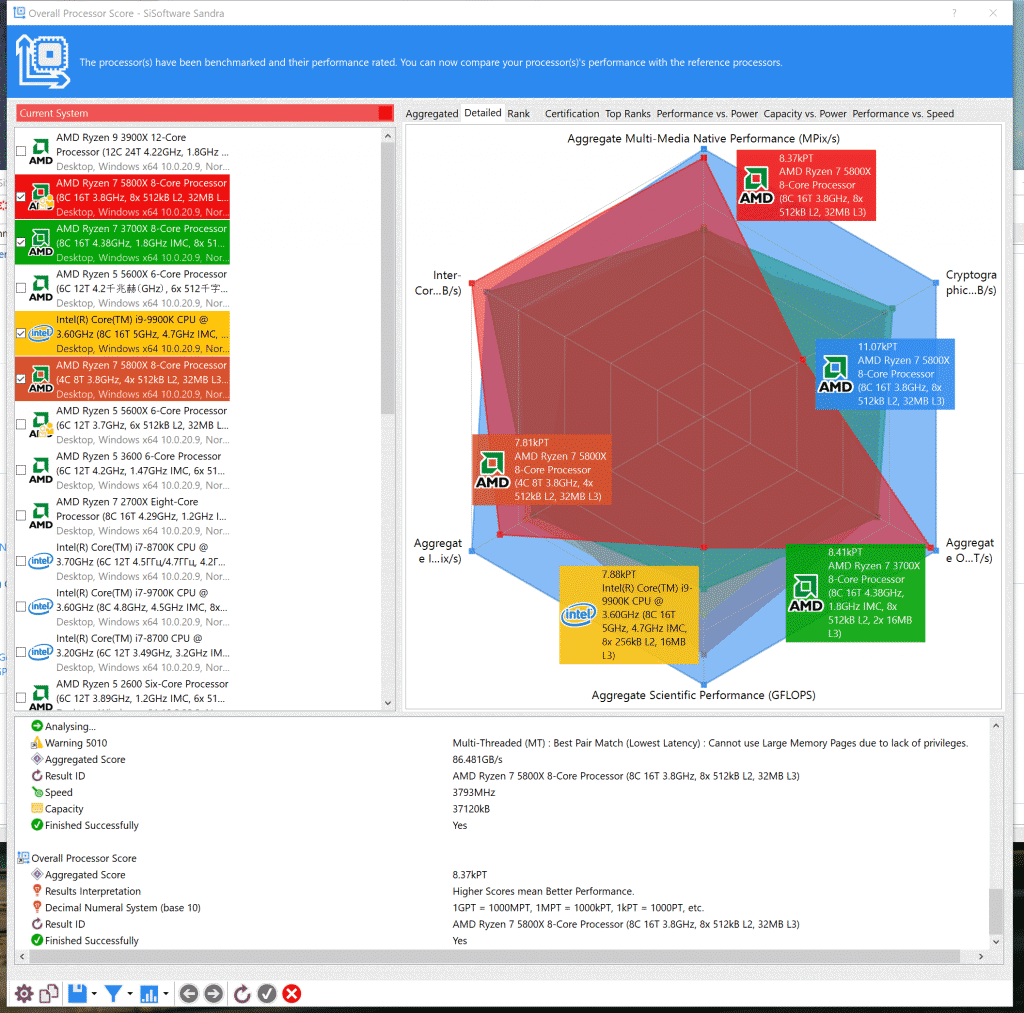Go forward with the right arrow button
The width and height of the screenshot is (1024, 1013).
coord(214,994)
